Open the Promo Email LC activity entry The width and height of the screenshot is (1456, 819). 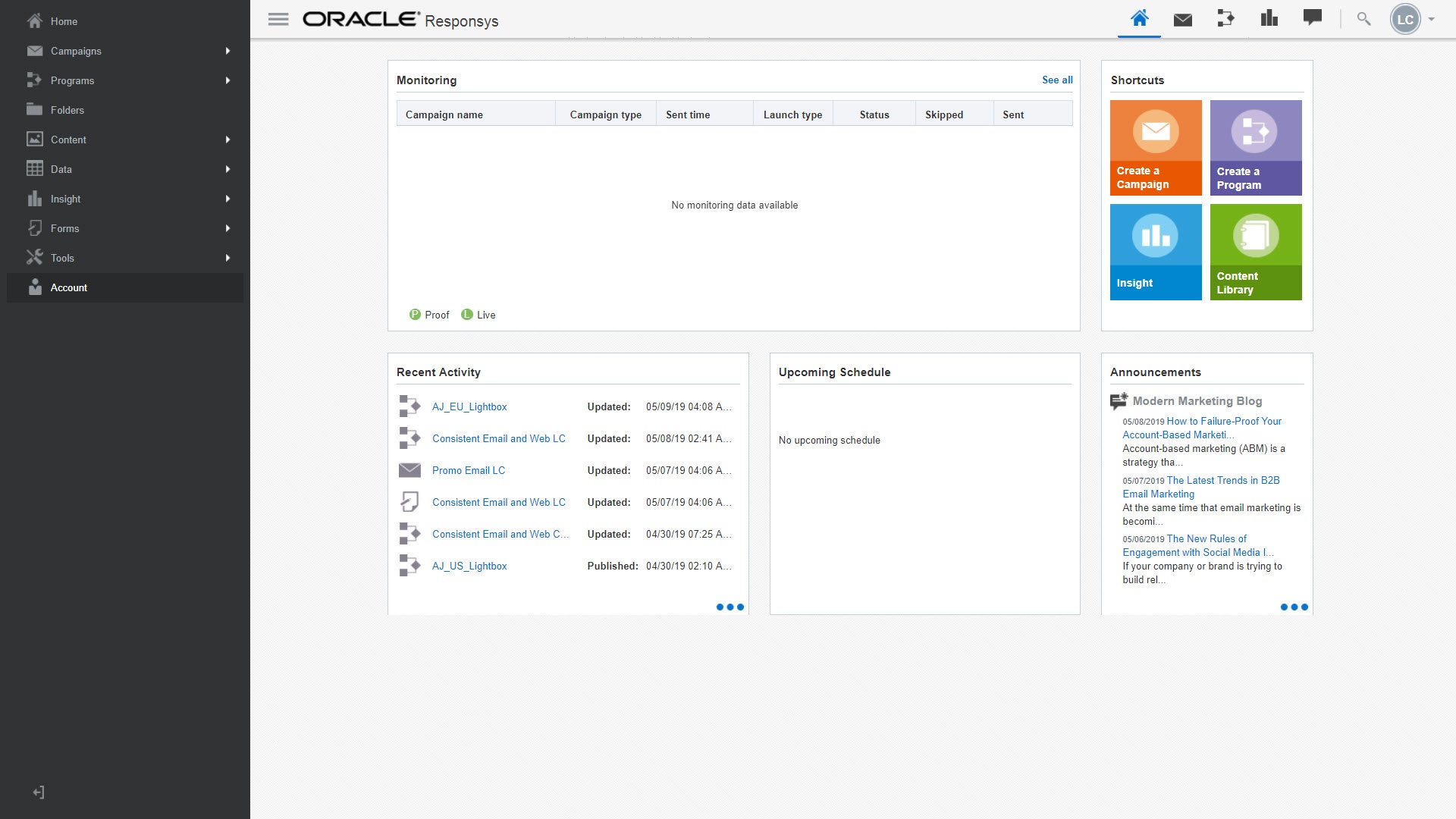(x=468, y=470)
